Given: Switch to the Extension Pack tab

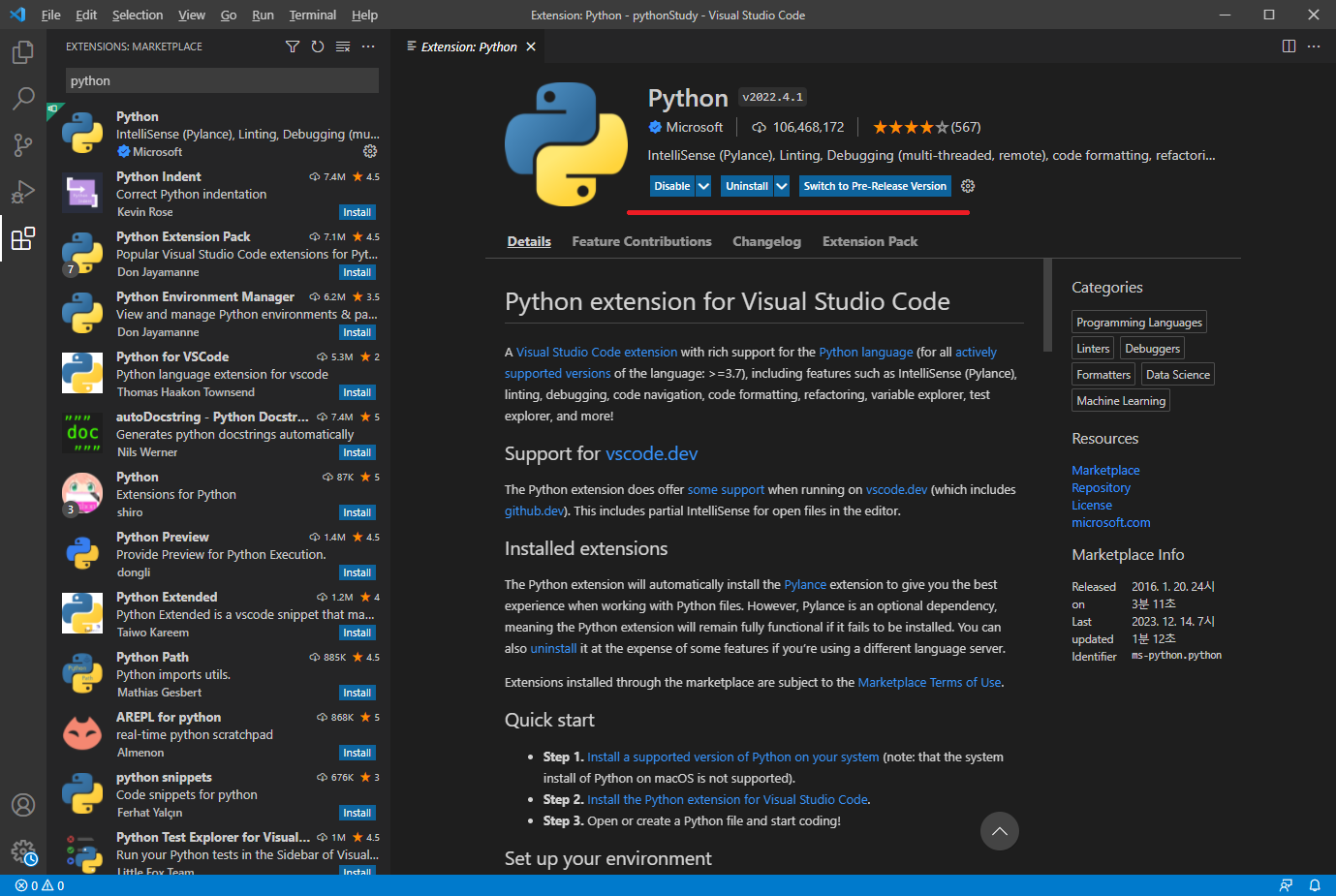Looking at the screenshot, I should [870, 241].
